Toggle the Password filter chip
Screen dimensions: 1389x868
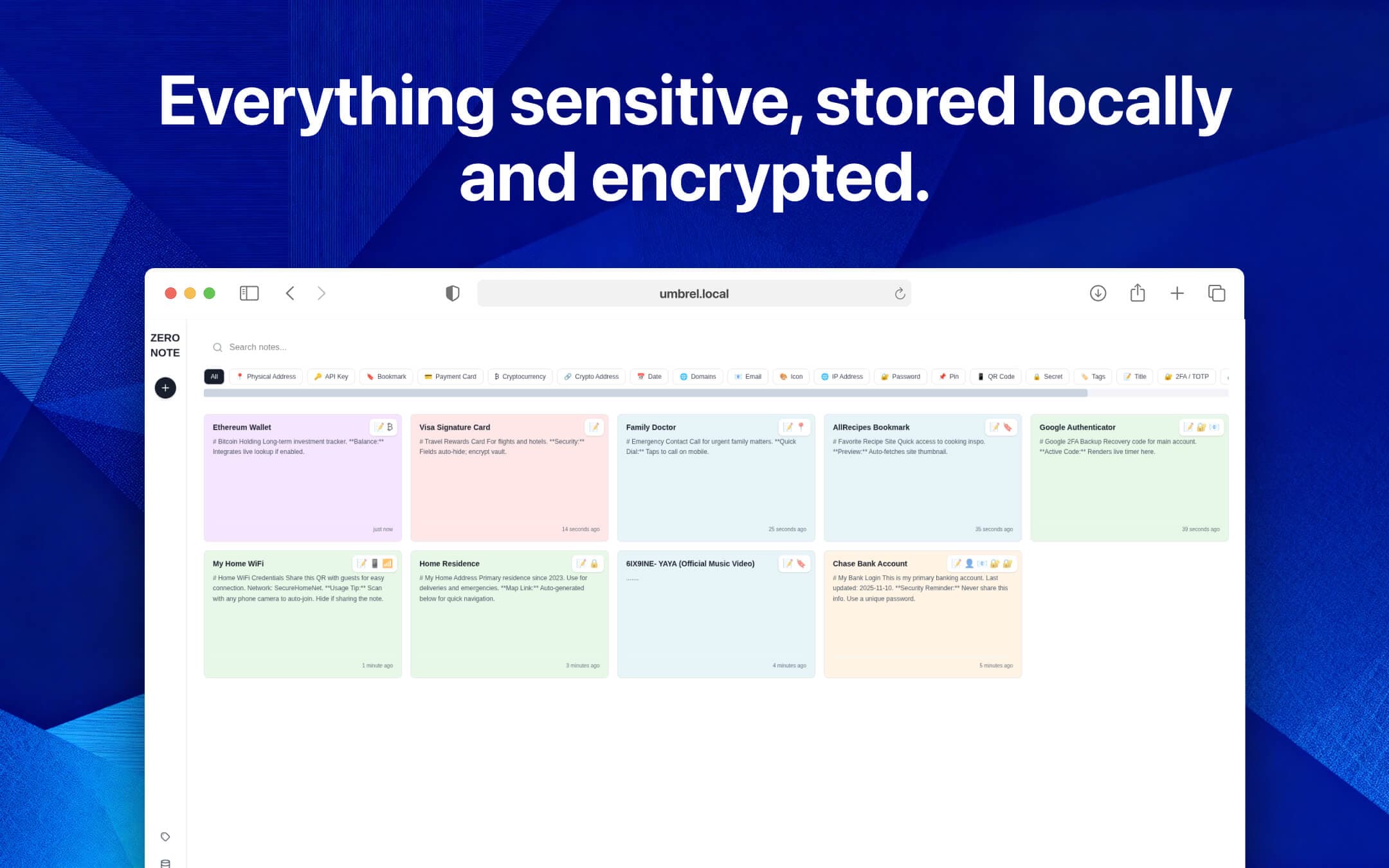click(900, 377)
